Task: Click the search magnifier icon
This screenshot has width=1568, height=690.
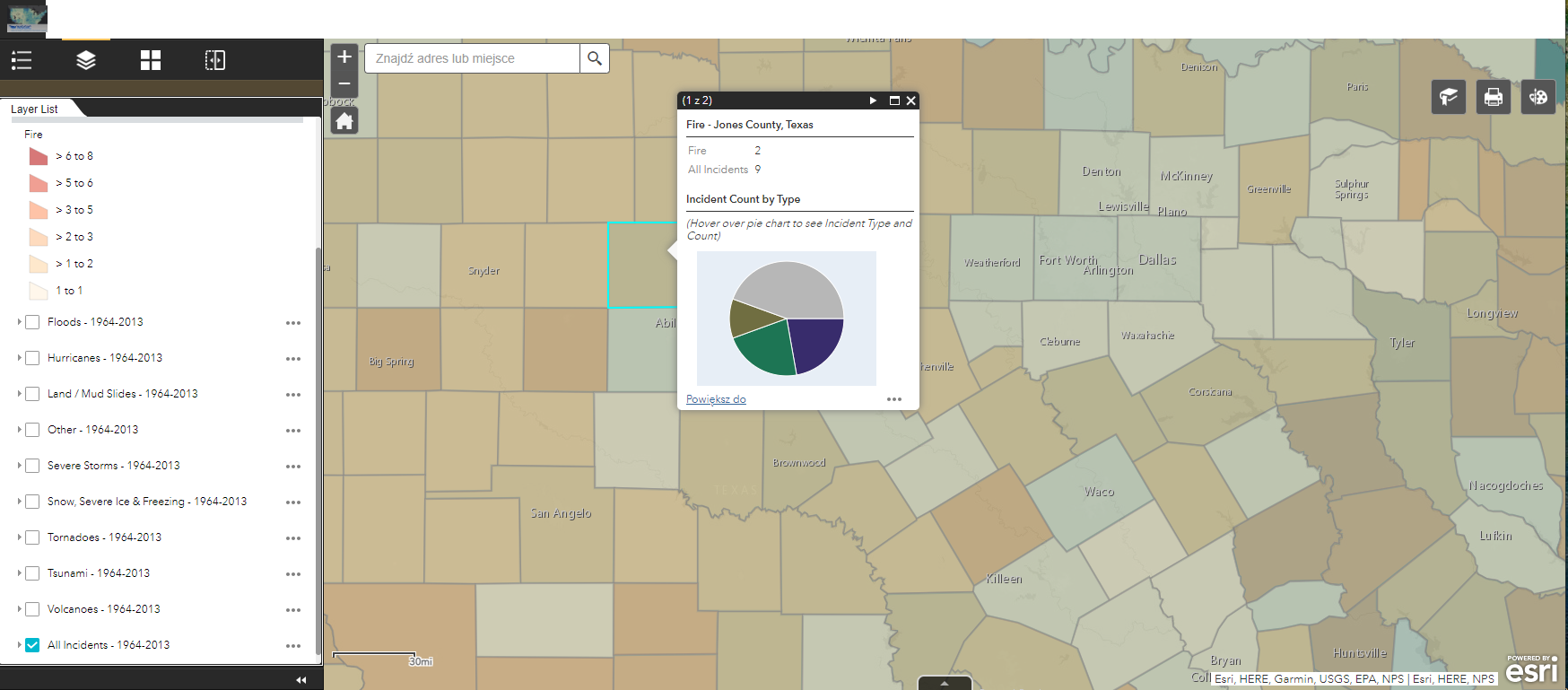Action: tap(594, 58)
